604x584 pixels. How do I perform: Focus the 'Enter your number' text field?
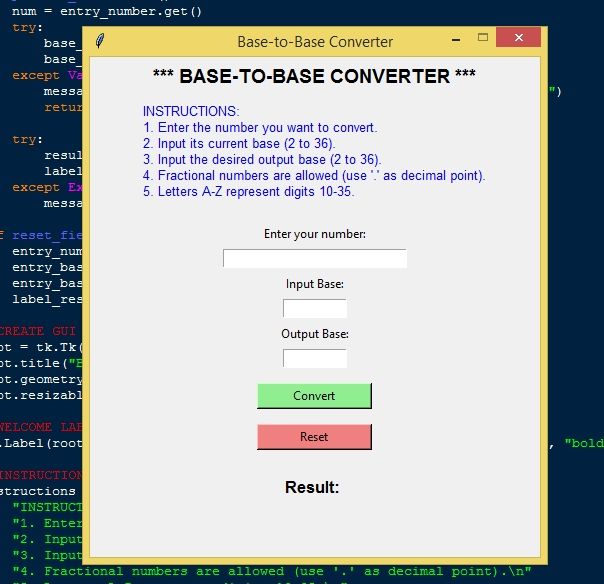[314, 259]
